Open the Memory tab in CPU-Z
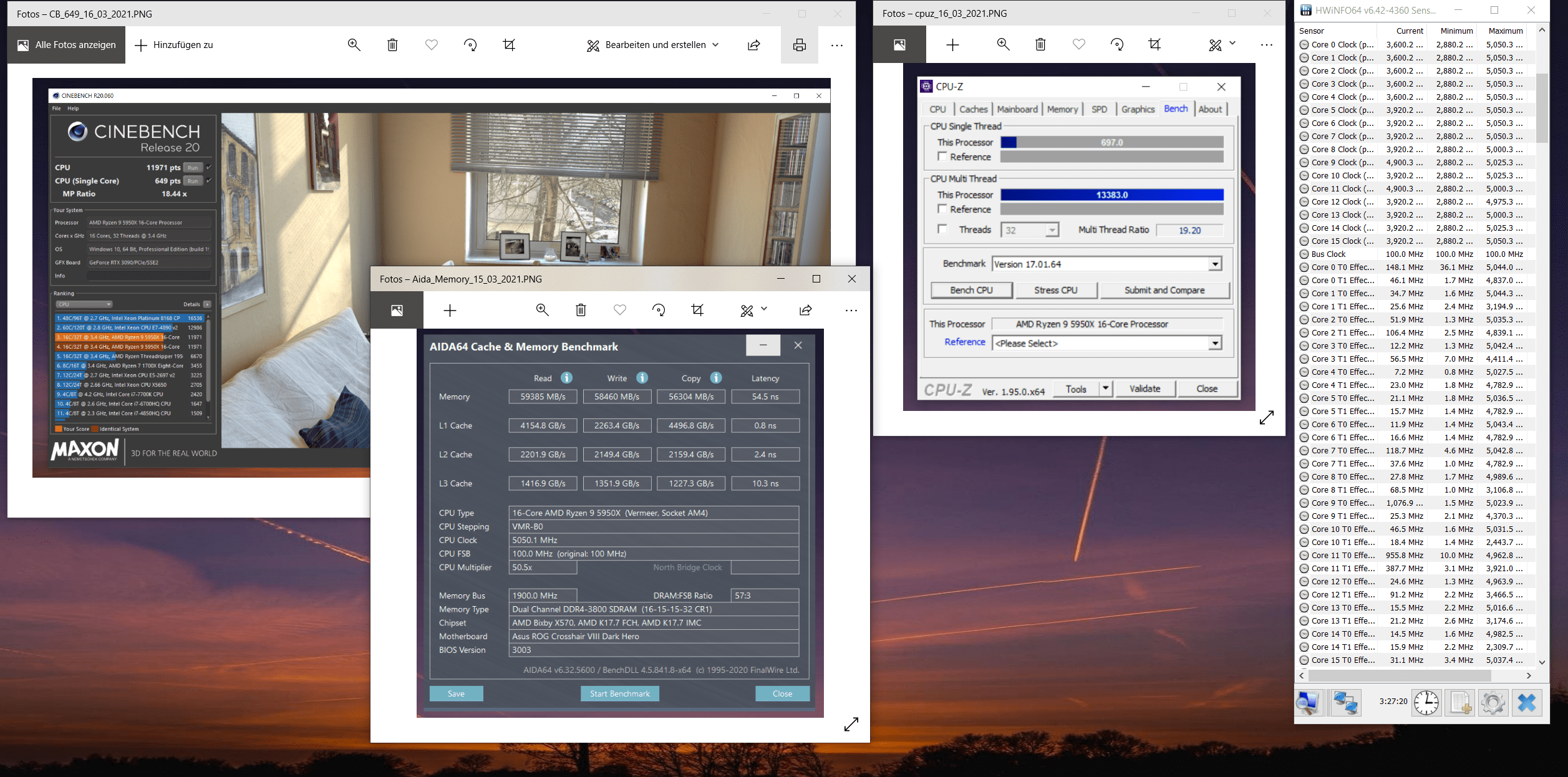The image size is (1568, 777). point(1062,109)
